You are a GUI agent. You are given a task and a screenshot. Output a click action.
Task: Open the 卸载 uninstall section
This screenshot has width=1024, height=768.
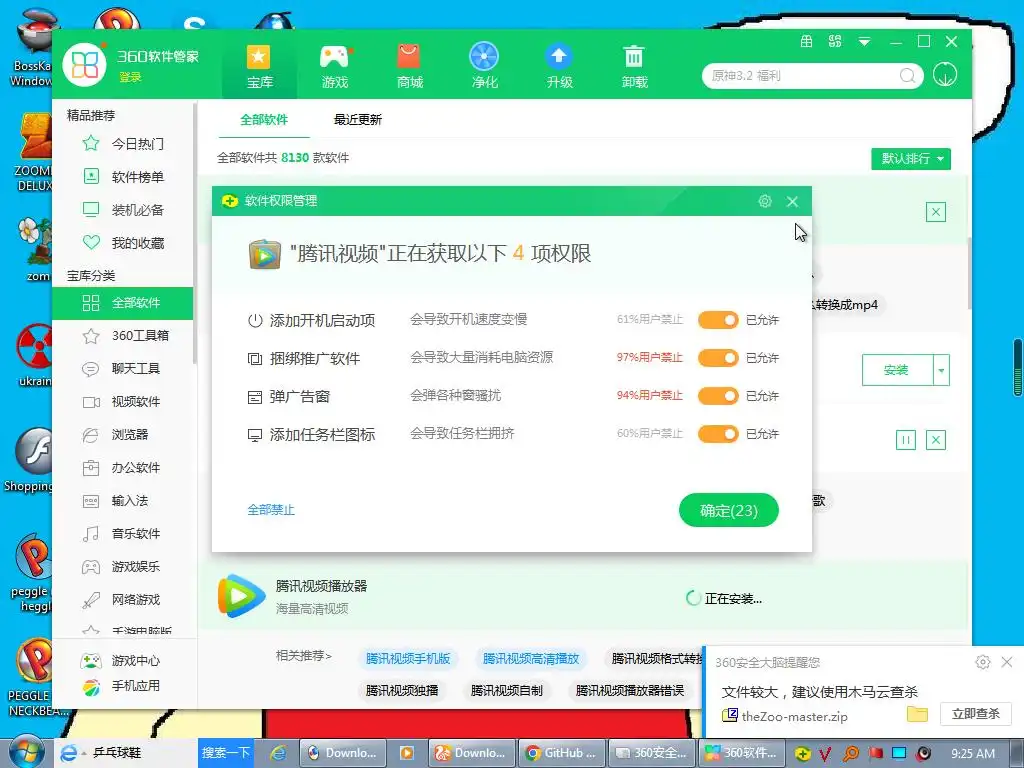pyautogui.click(x=634, y=66)
